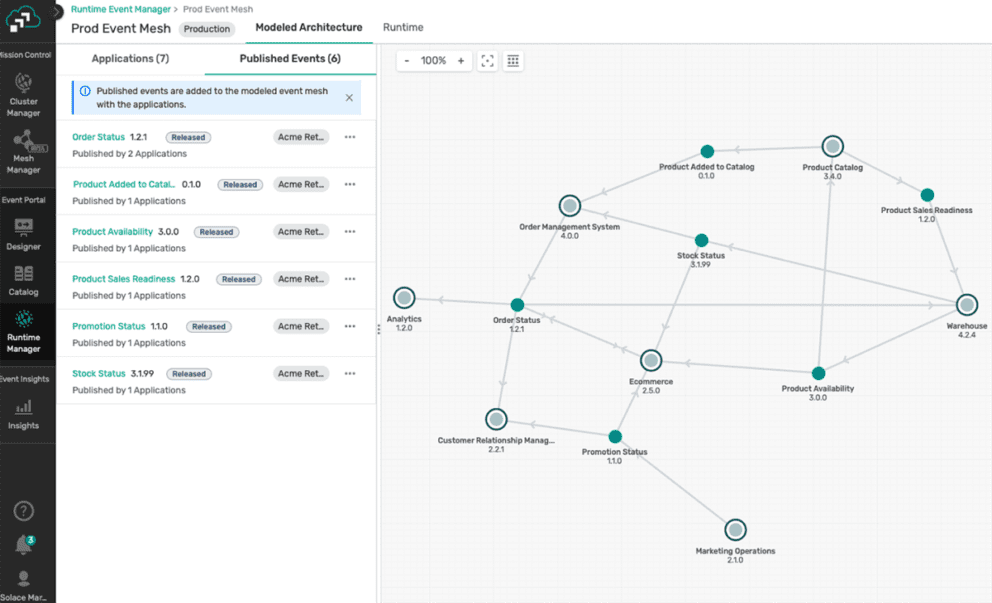Dismiss the published events info banner
The image size is (992, 603).
click(x=349, y=98)
